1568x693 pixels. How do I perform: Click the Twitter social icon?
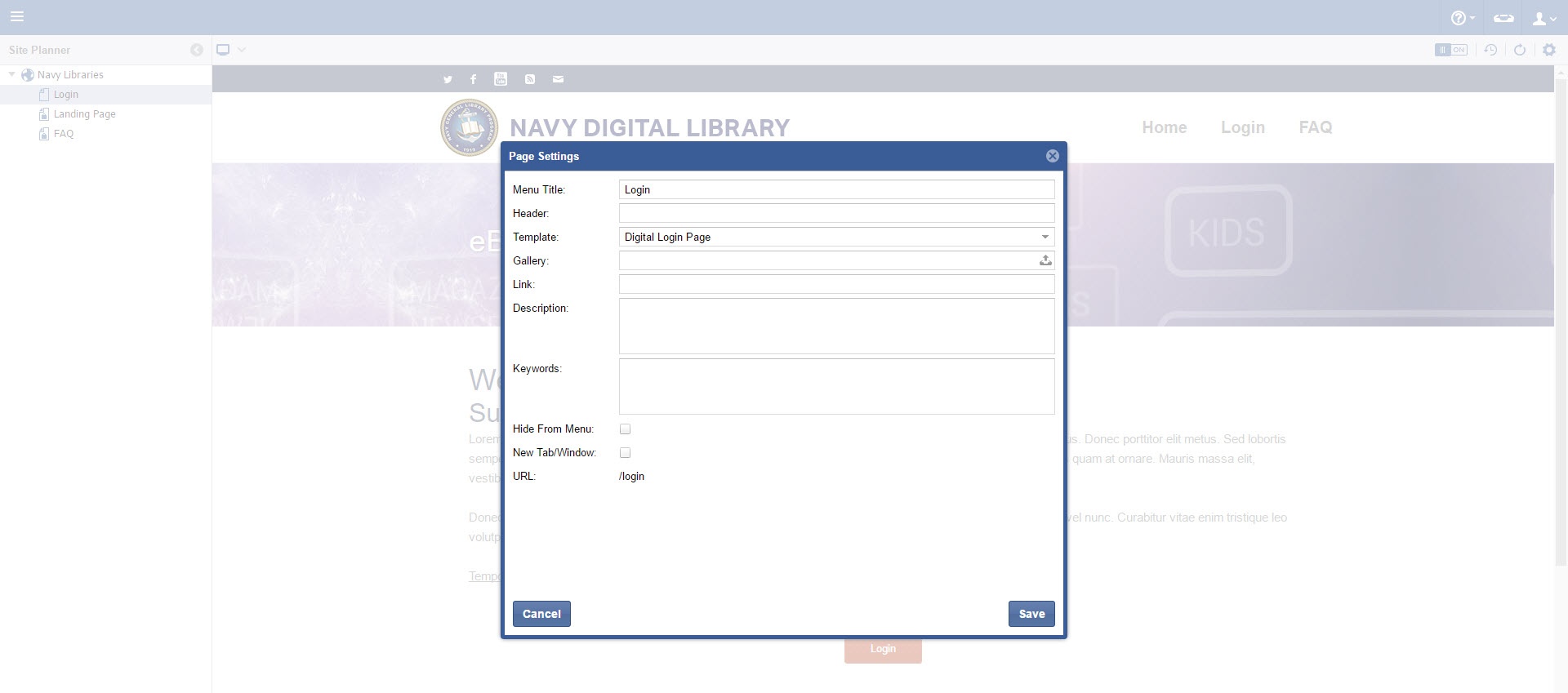tap(448, 79)
